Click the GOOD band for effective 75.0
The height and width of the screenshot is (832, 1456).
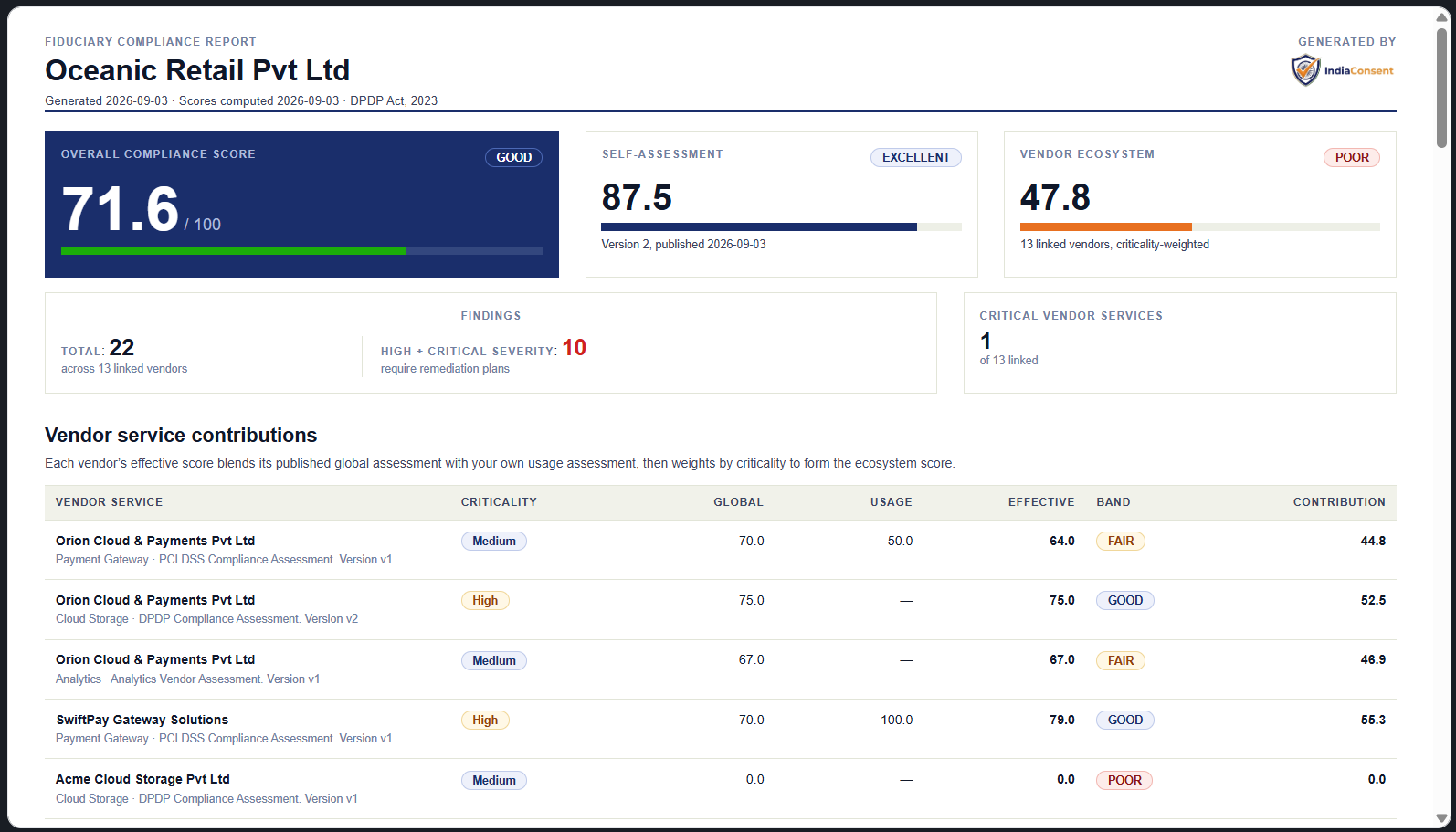(x=1125, y=601)
